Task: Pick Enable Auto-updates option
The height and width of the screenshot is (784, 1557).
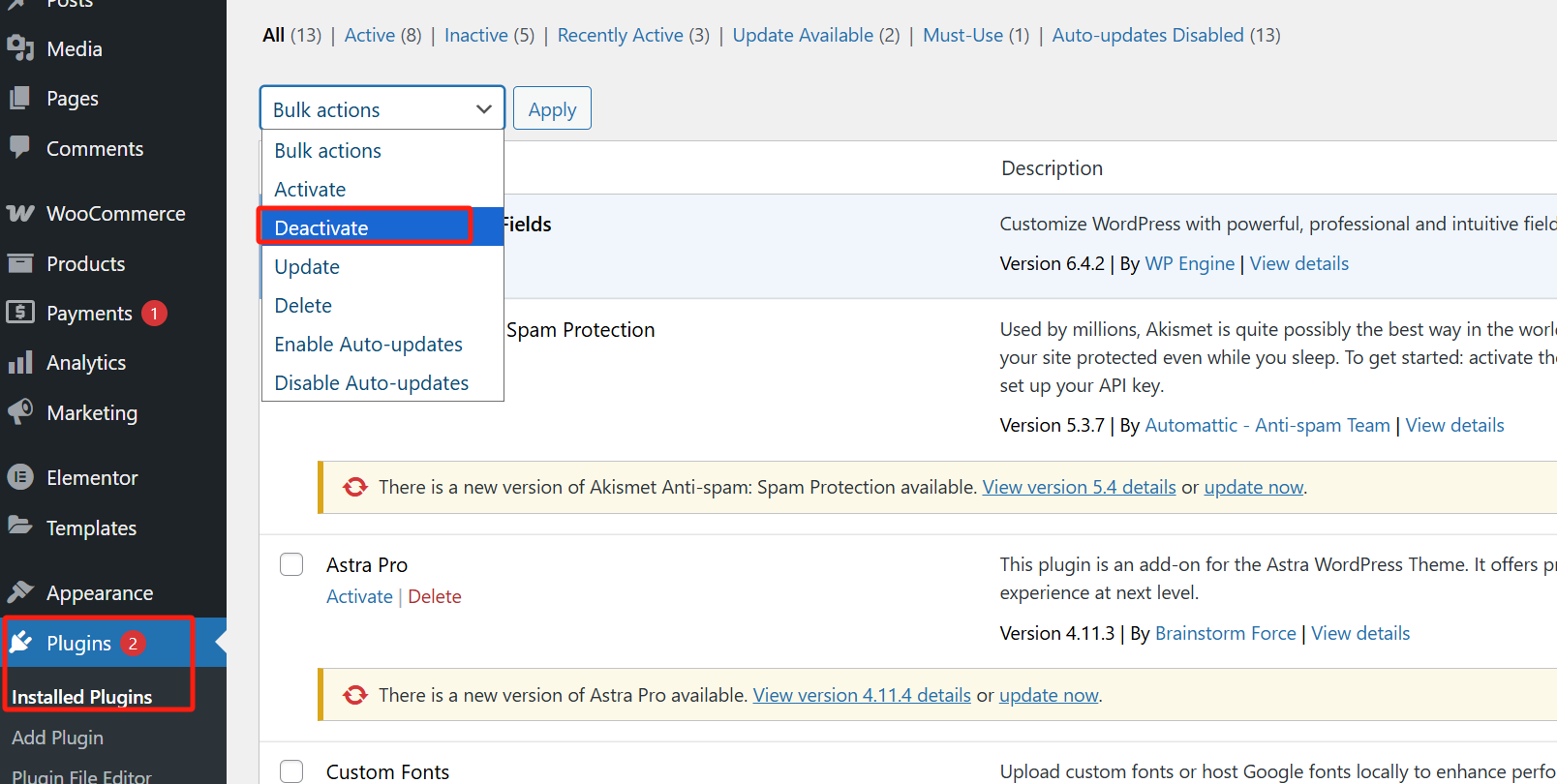Action: [368, 345]
